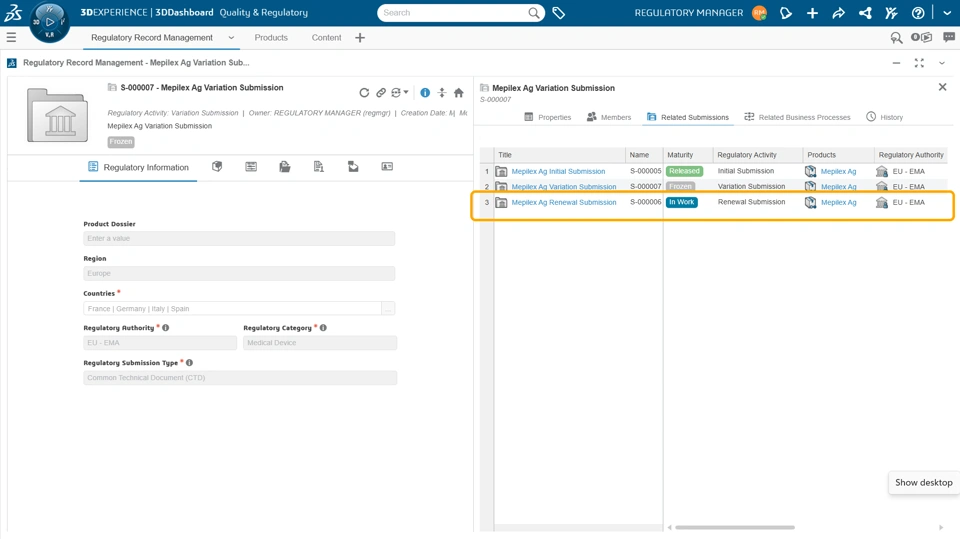Collapse the header with the arrows icon
960x539 pixels.
pos(442,93)
